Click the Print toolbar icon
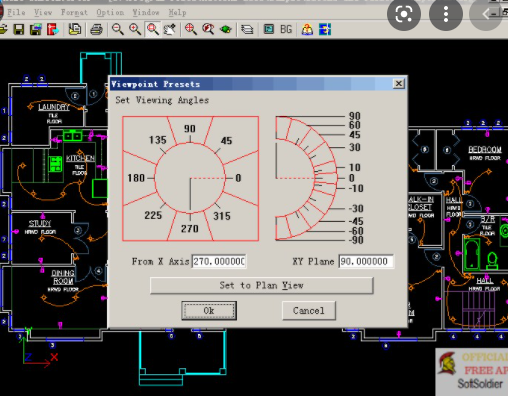The height and width of the screenshot is (396, 508). tap(97, 30)
